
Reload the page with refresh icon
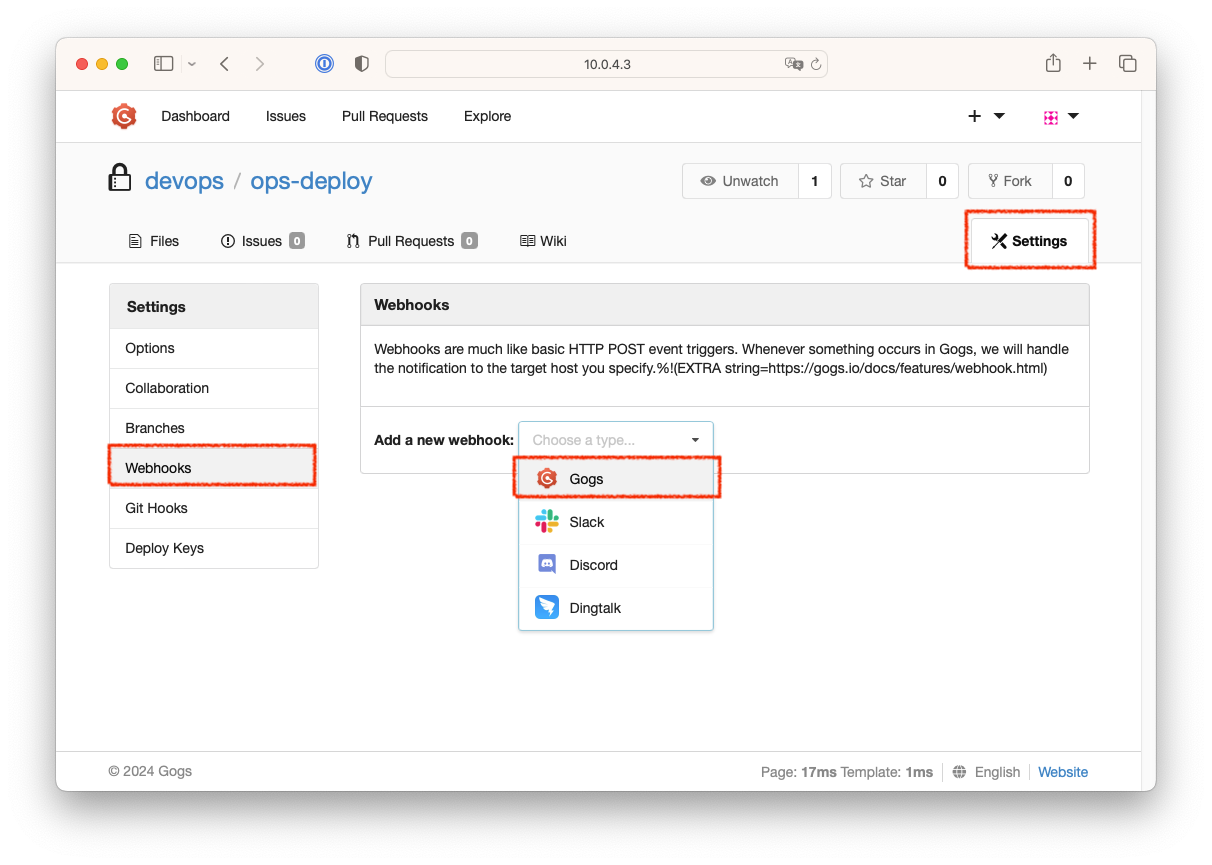(x=816, y=64)
